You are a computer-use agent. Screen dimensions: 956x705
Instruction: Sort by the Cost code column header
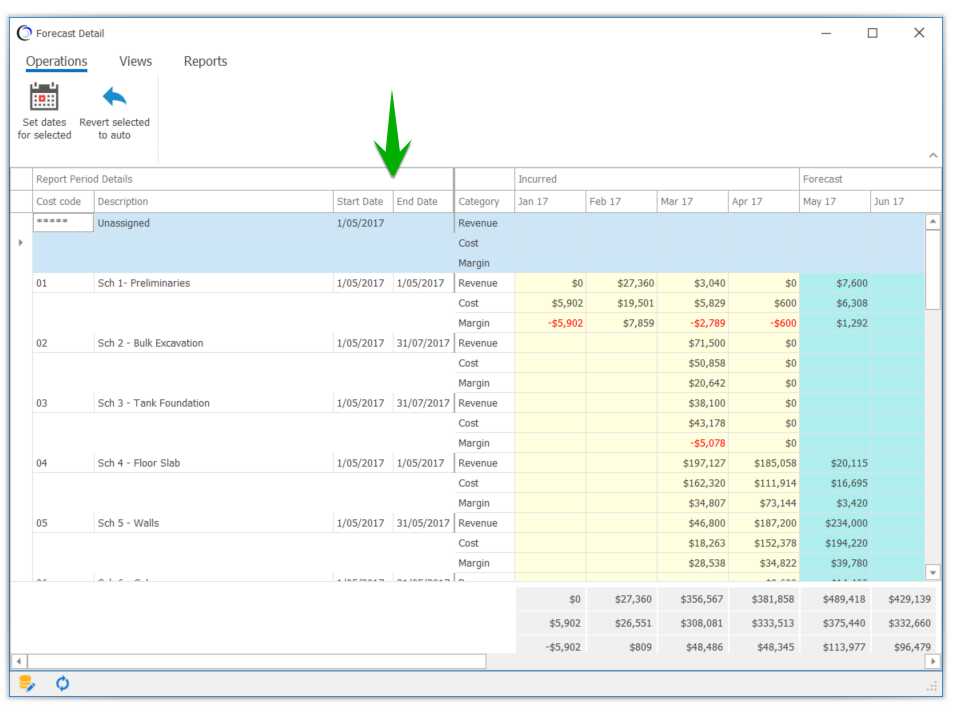[x=63, y=201]
